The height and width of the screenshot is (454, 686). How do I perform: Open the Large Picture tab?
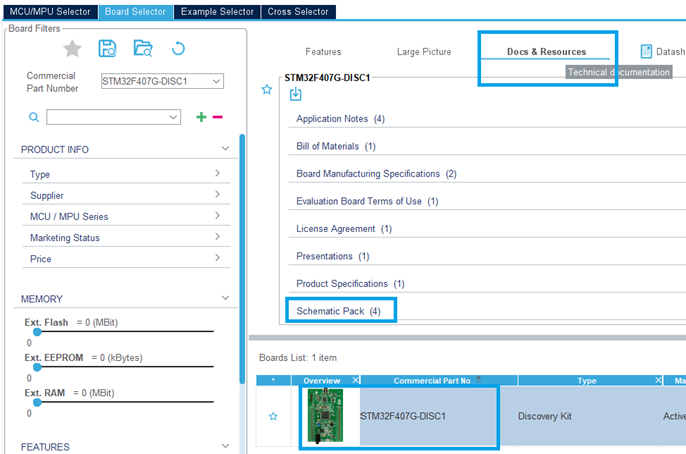pyautogui.click(x=424, y=52)
